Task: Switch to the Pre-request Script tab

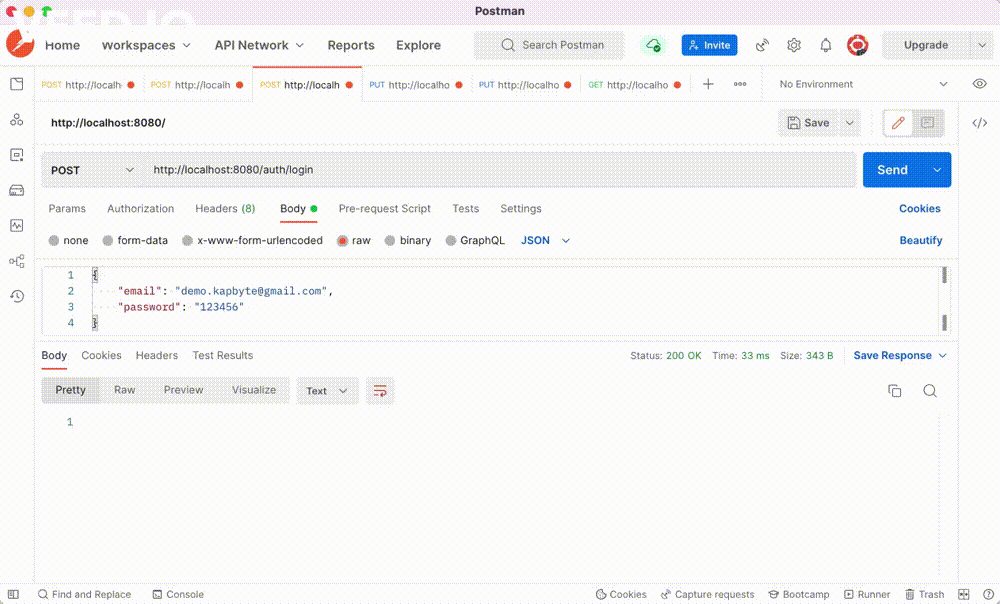Action: (x=384, y=209)
